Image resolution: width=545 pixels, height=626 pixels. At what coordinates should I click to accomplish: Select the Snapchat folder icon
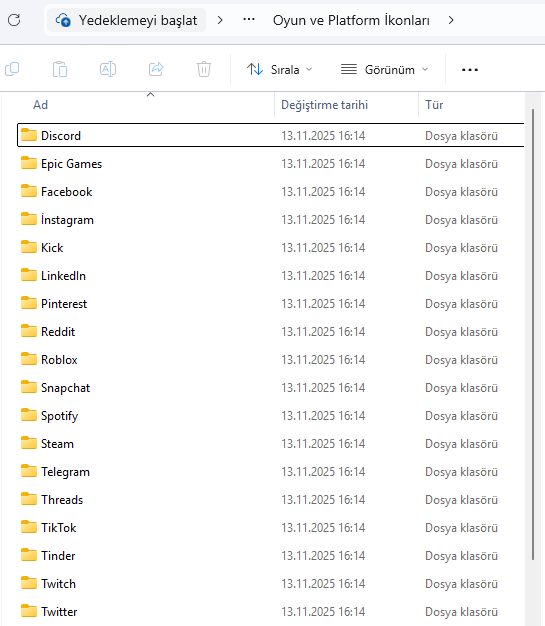pyautogui.click(x=29, y=386)
